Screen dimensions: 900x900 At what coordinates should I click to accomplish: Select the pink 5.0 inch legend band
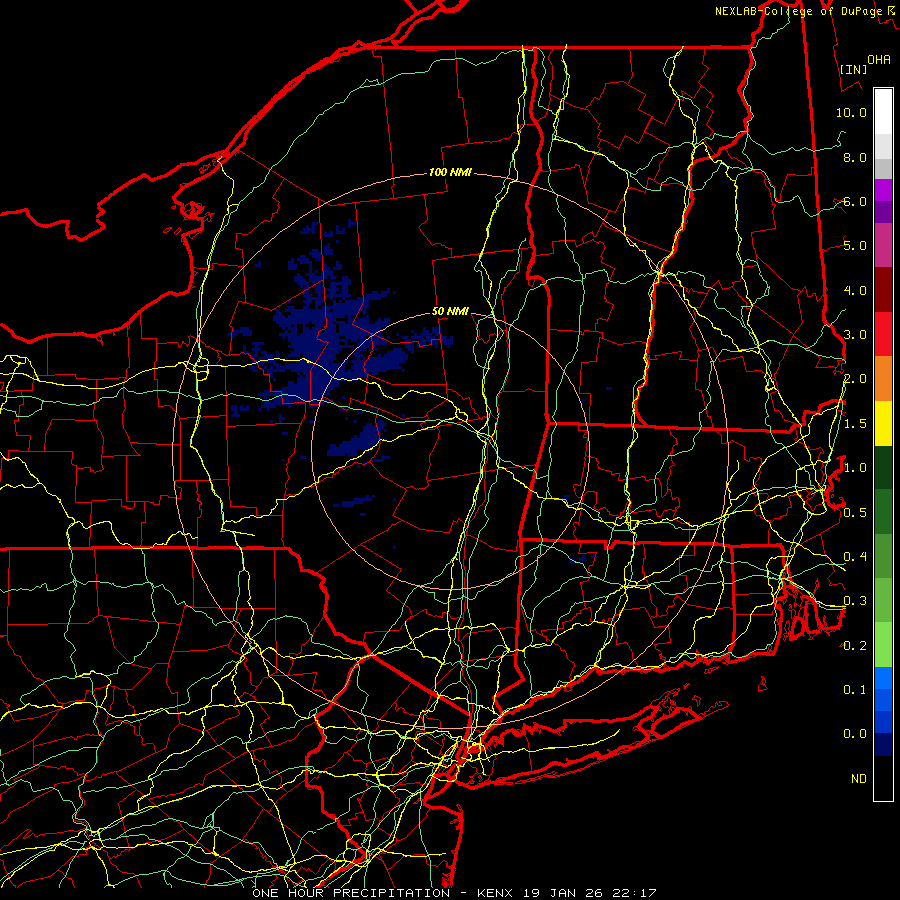pos(883,246)
